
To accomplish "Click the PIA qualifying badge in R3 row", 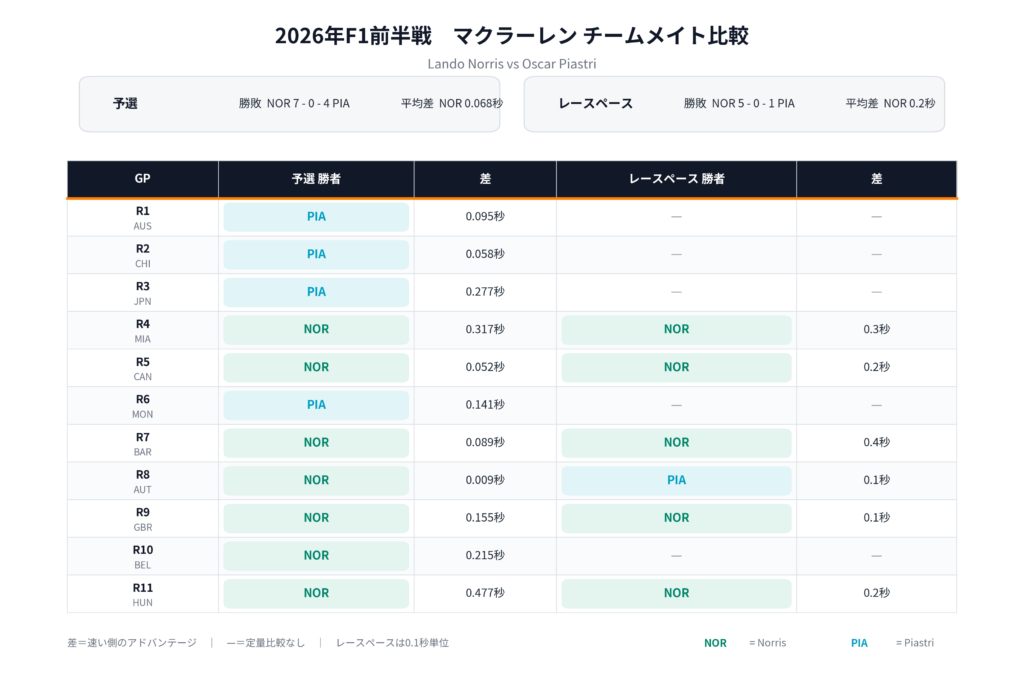I will (x=316, y=292).
